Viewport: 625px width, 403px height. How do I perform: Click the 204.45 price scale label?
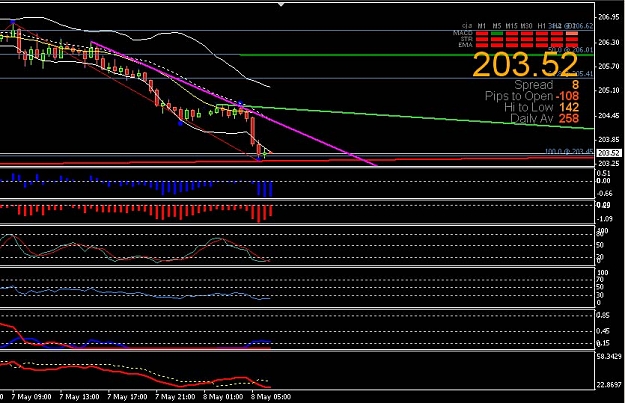pos(609,115)
